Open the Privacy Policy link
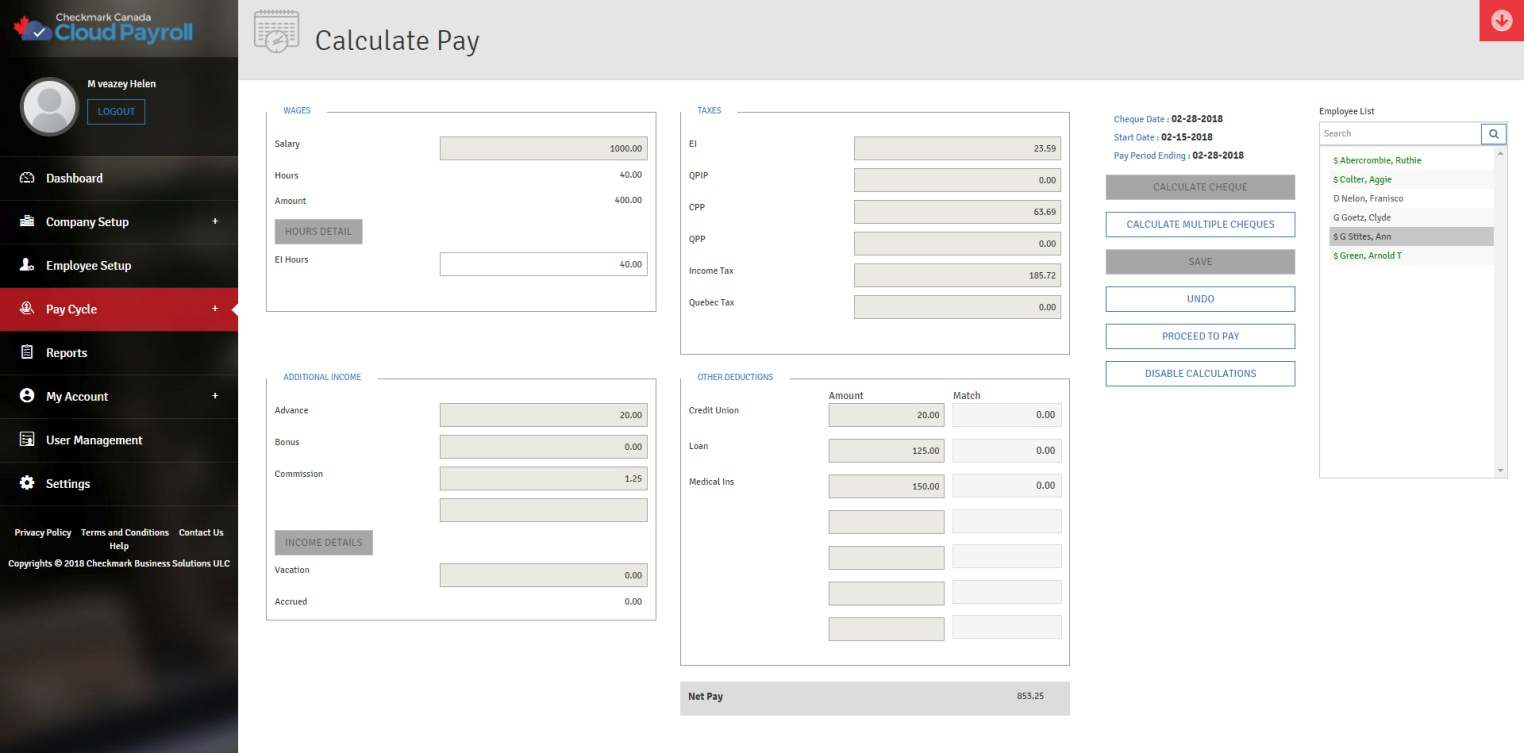 43,533
